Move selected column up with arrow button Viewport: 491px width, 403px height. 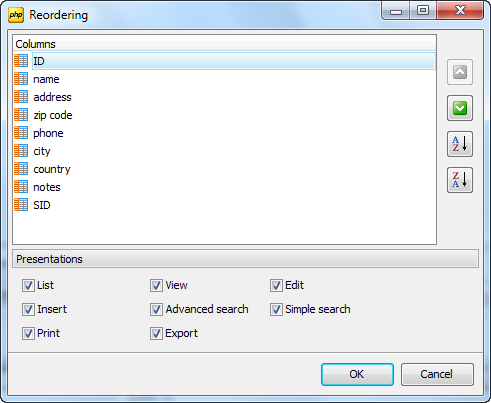(460, 72)
